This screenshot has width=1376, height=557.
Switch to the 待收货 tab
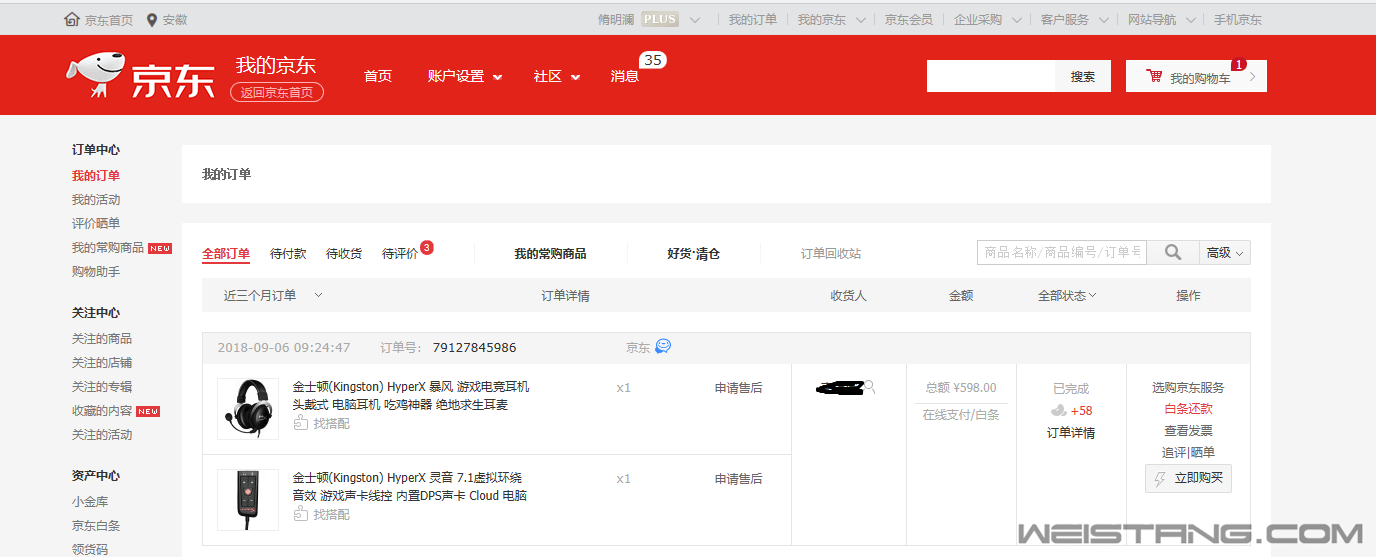pos(344,254)
